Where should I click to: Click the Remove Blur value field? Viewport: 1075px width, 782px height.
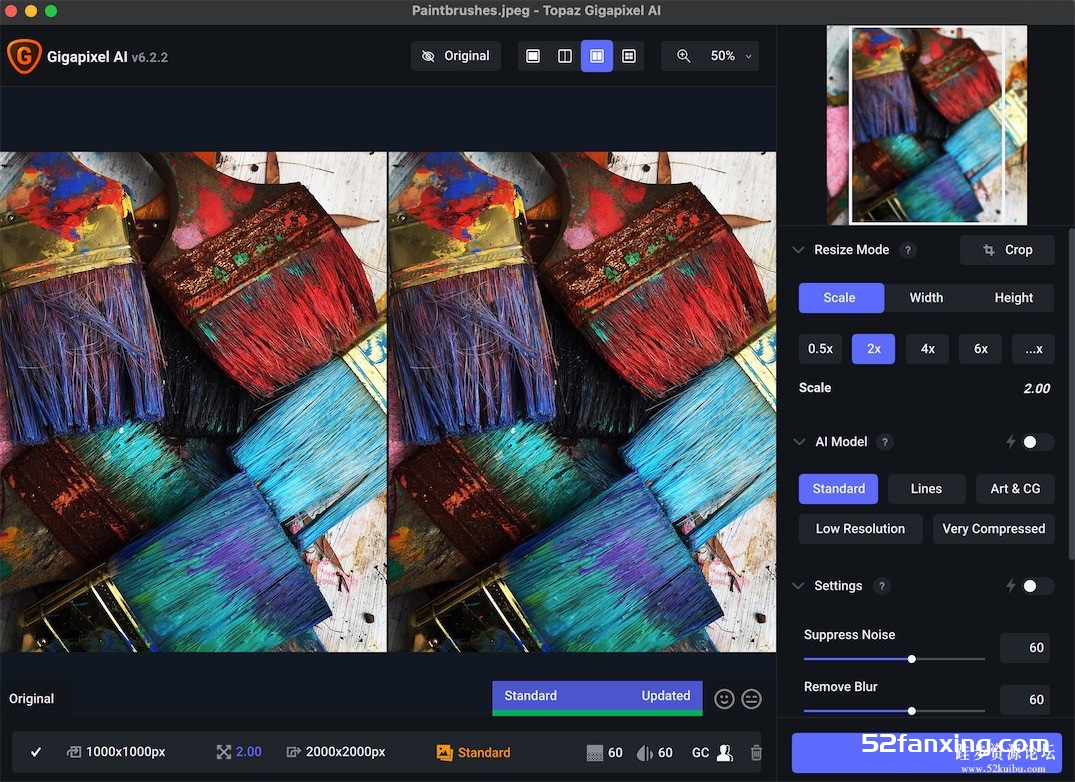[x=1026, y=700]
